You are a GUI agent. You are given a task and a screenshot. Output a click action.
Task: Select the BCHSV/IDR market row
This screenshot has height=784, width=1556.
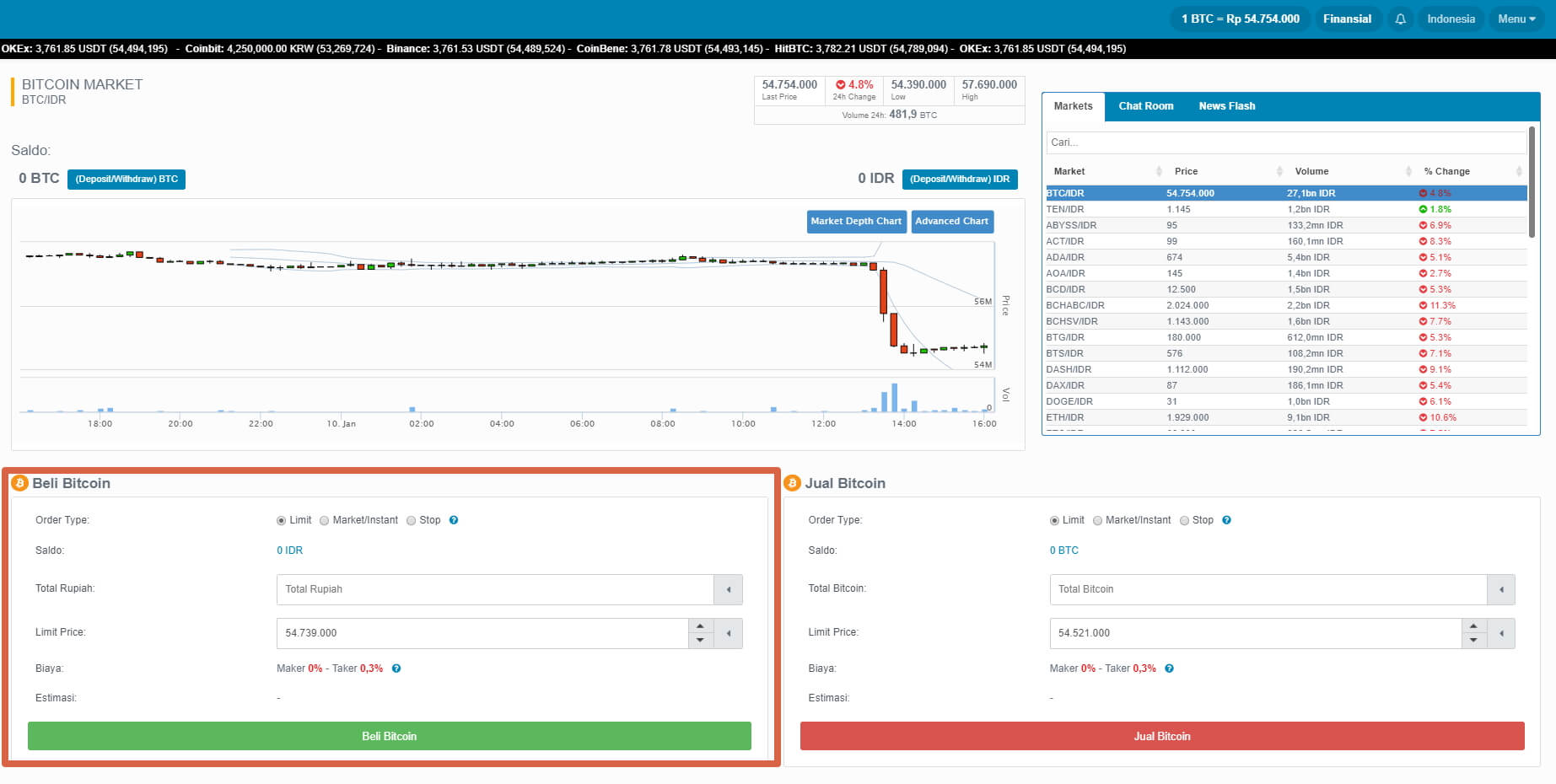click(x=1286, y=321)
